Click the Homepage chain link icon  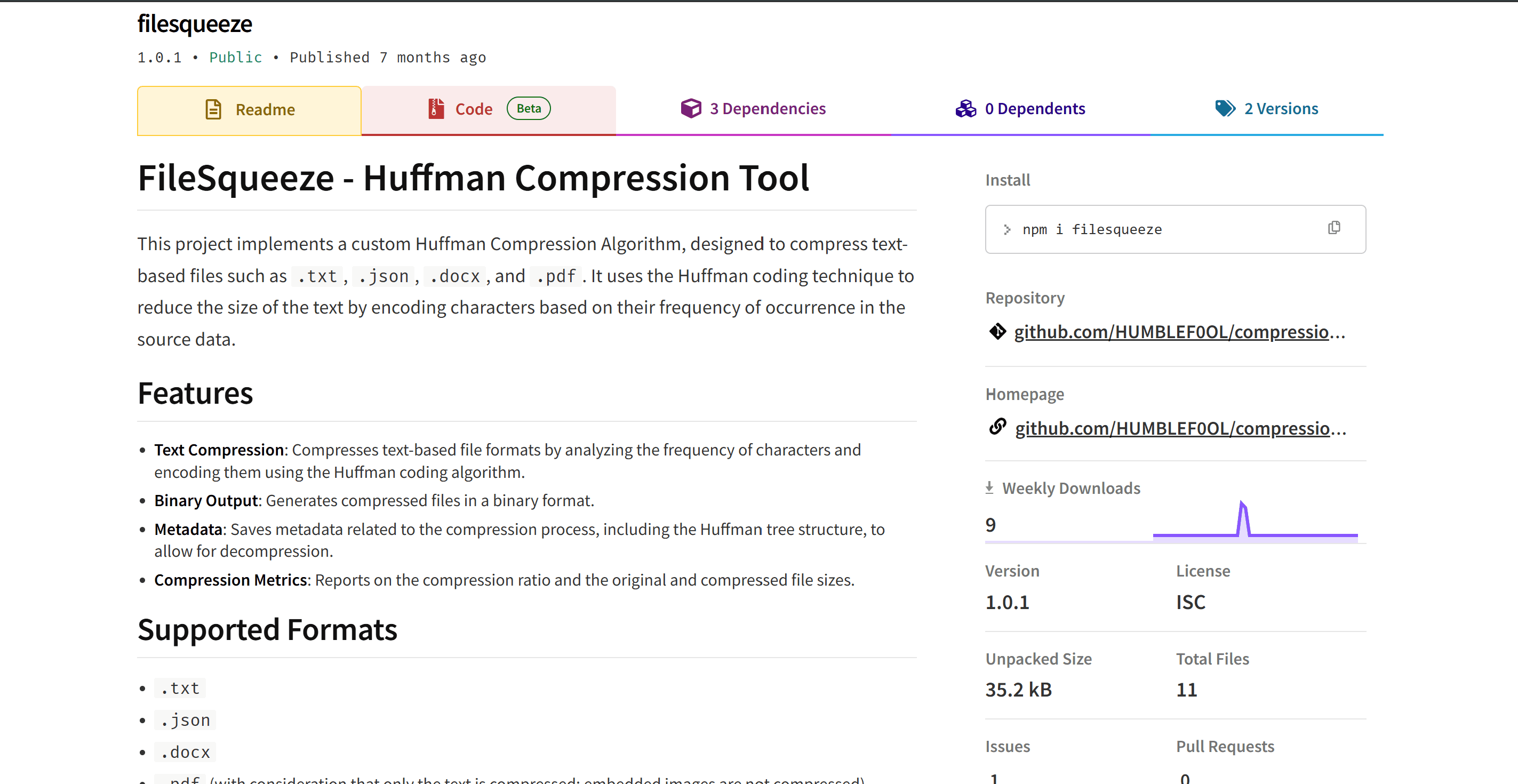[997, 427]
